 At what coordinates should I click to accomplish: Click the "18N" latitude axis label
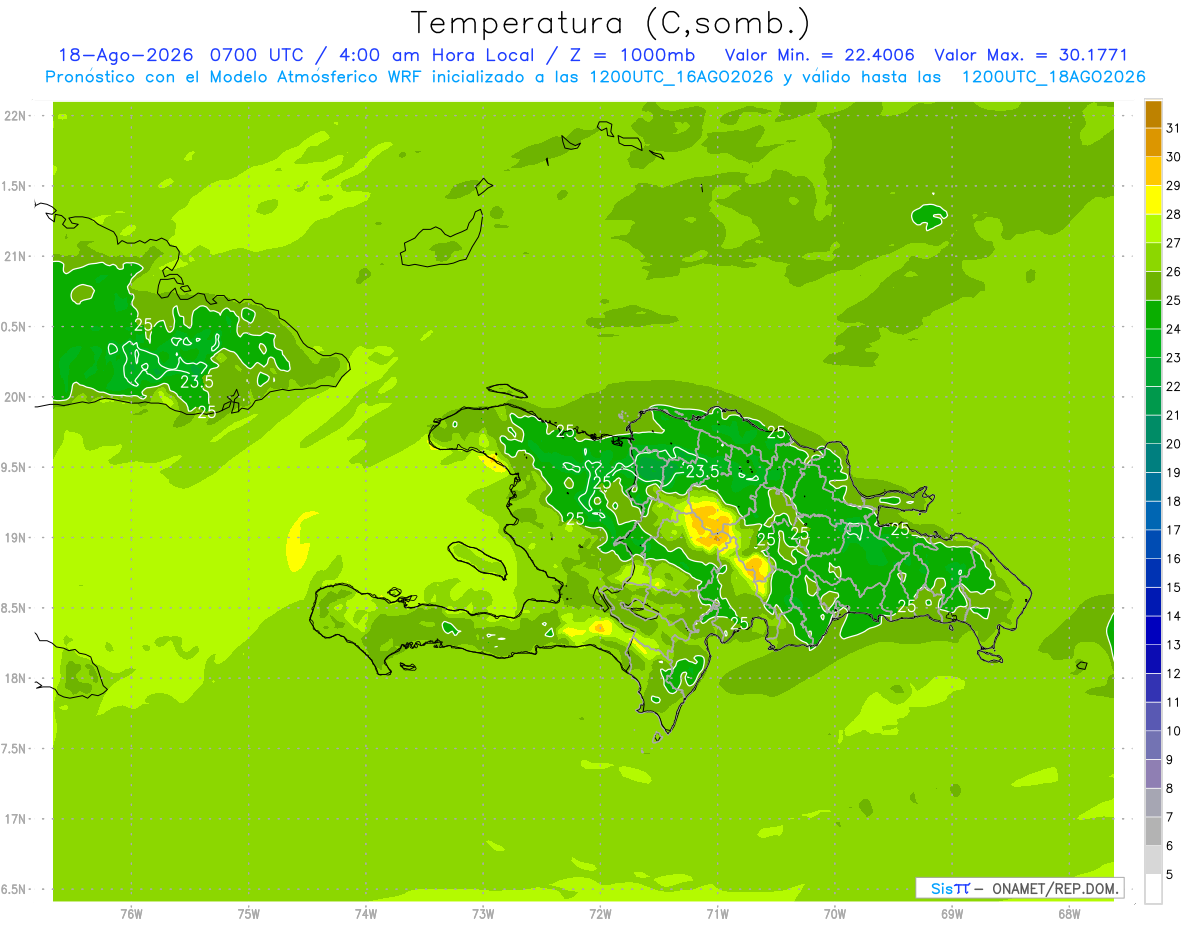click(15, 678)
